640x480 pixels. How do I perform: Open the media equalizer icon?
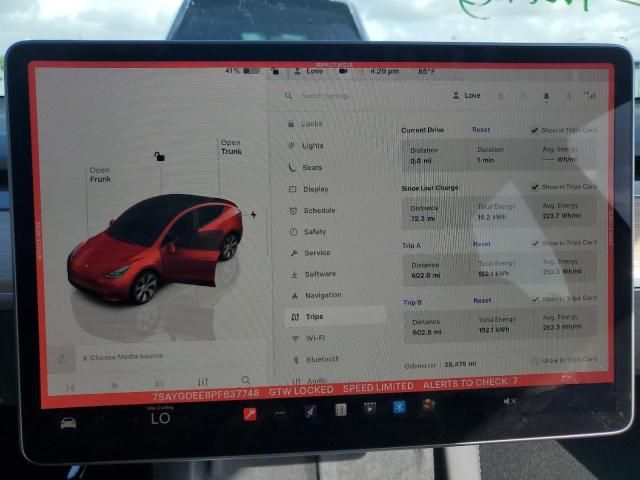click(x=203, y=382)
